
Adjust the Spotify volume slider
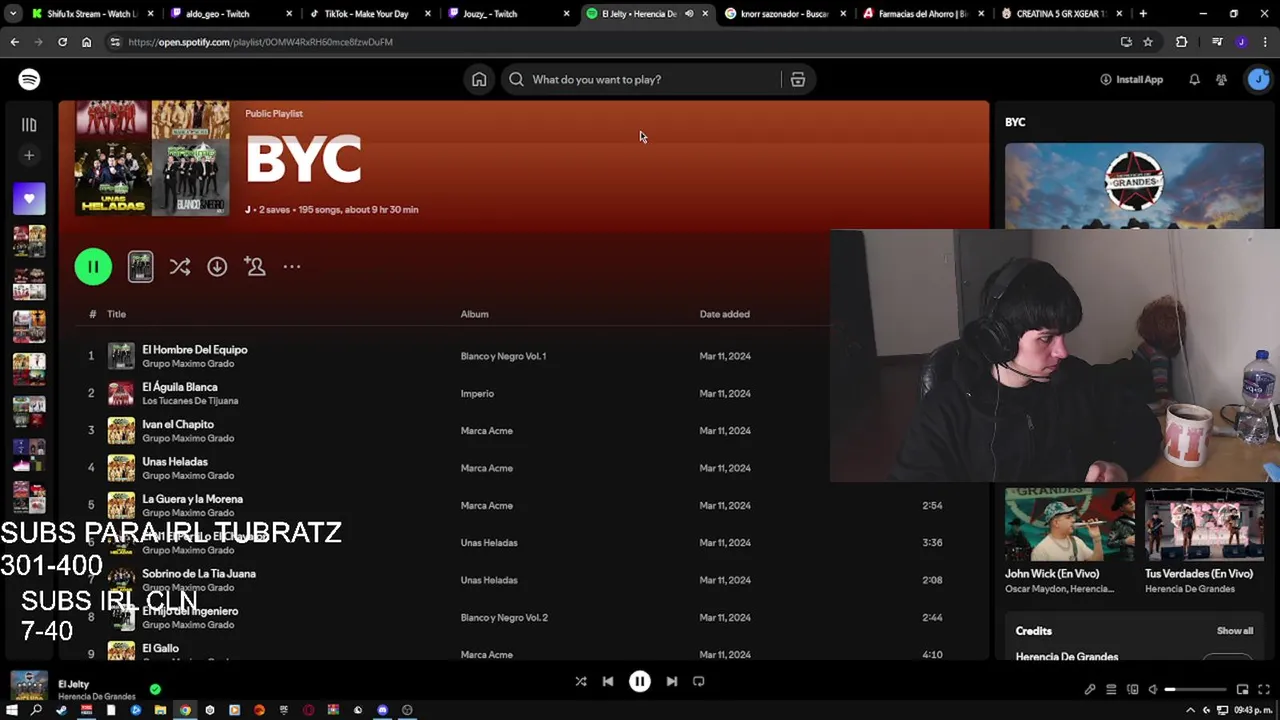[1196, 689]
